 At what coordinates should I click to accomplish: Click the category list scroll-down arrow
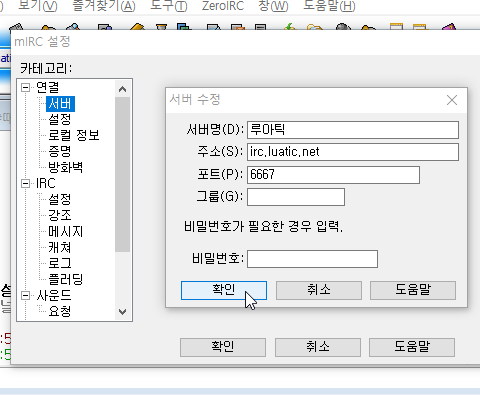[x=122, y=312]
